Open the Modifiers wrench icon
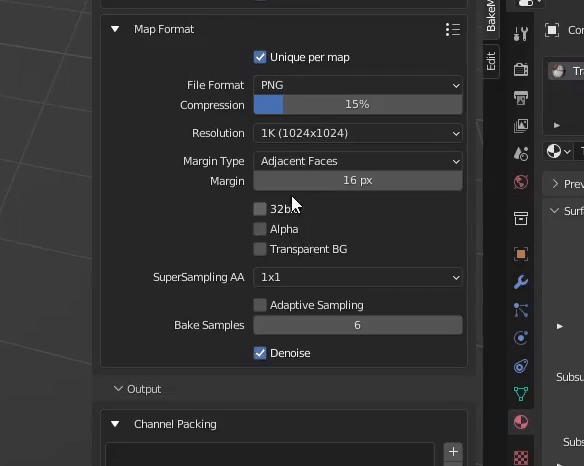 click(x=521, y=282)
